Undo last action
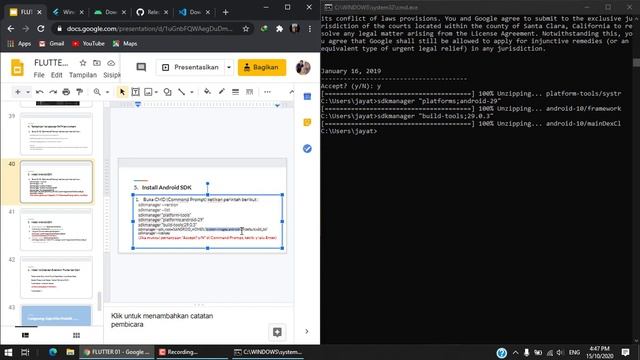640x360 pixels. tap(40, 92)
